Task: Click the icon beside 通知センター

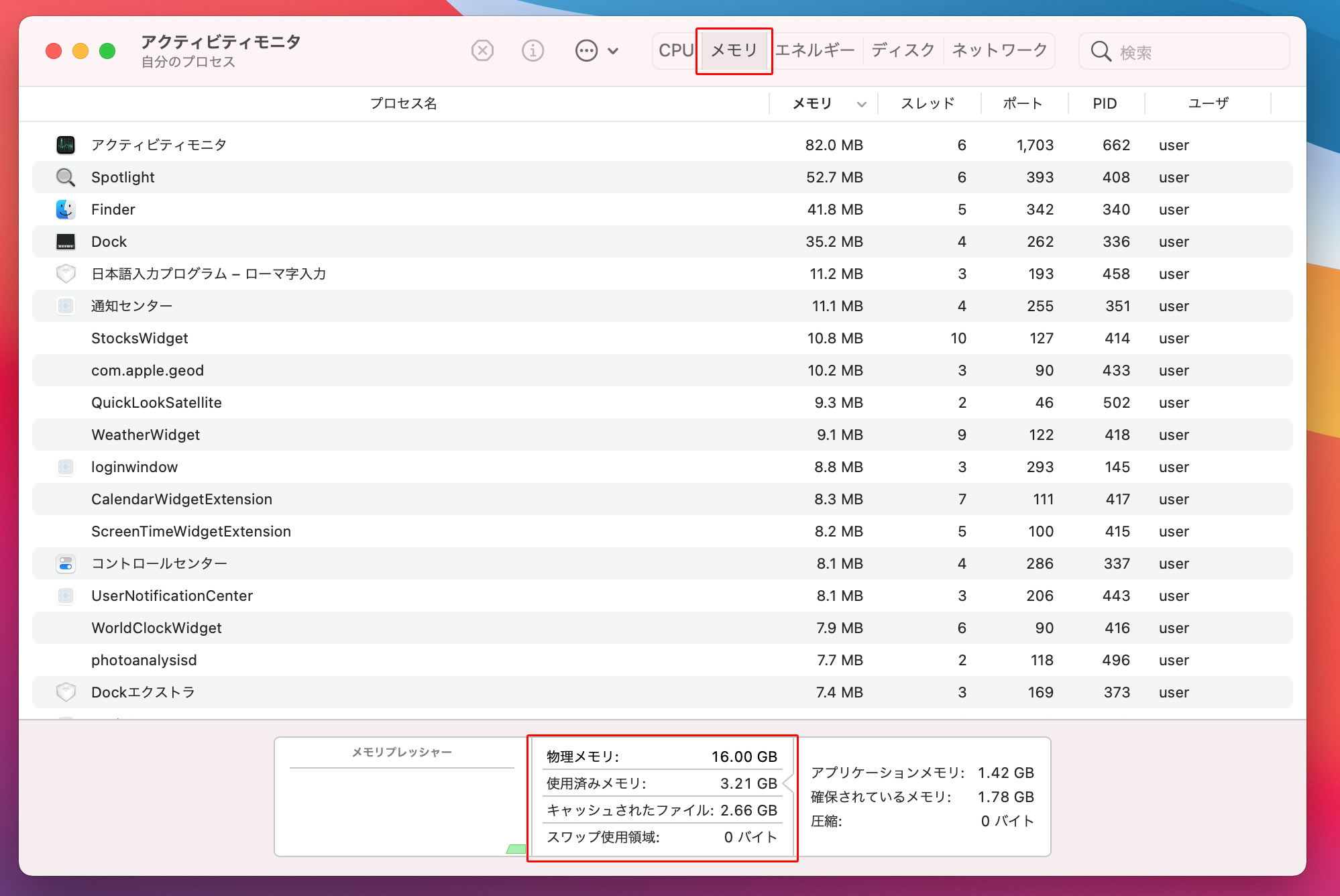Action: (x=66, y=306)
